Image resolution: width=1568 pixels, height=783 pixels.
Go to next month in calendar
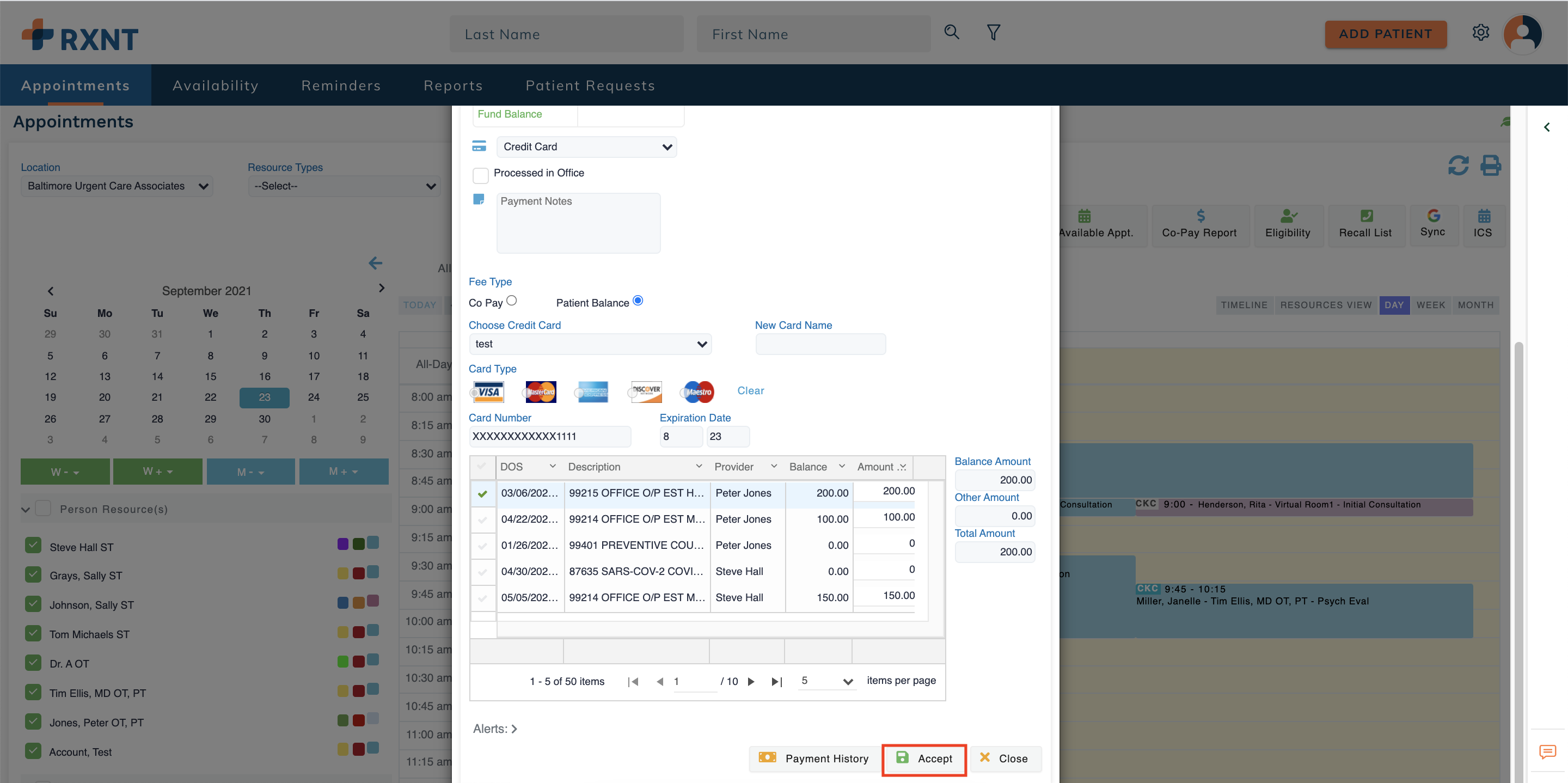pyautogui.click(x=382, y=288)
